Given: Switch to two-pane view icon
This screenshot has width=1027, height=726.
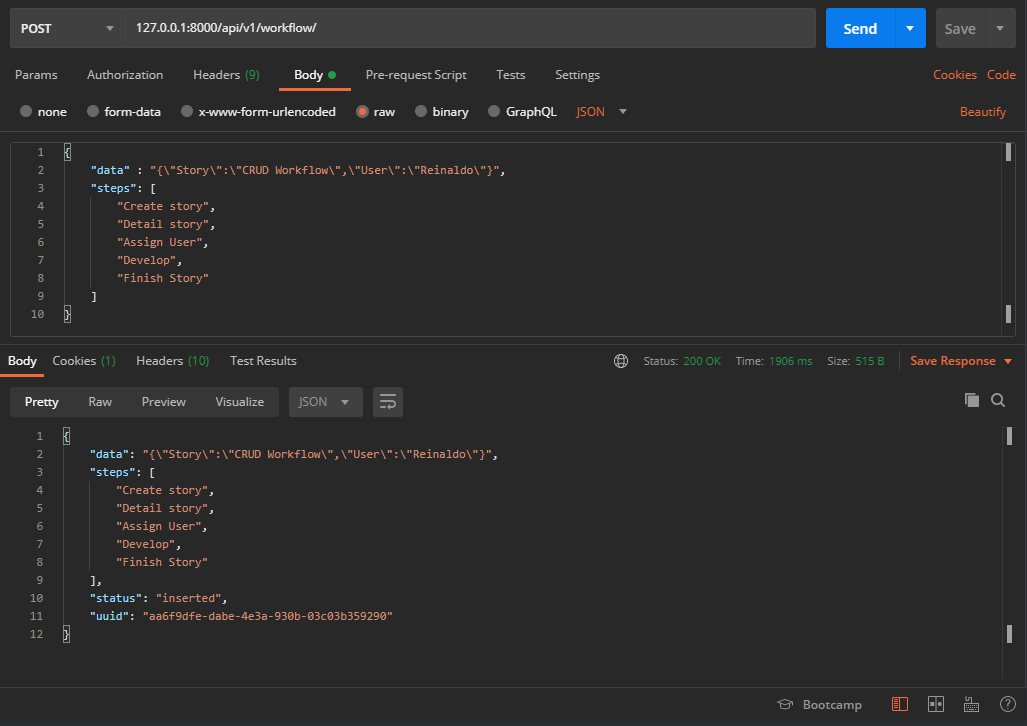Looking at the screenshot, I should pyautogui.click(x=936, y=704).
